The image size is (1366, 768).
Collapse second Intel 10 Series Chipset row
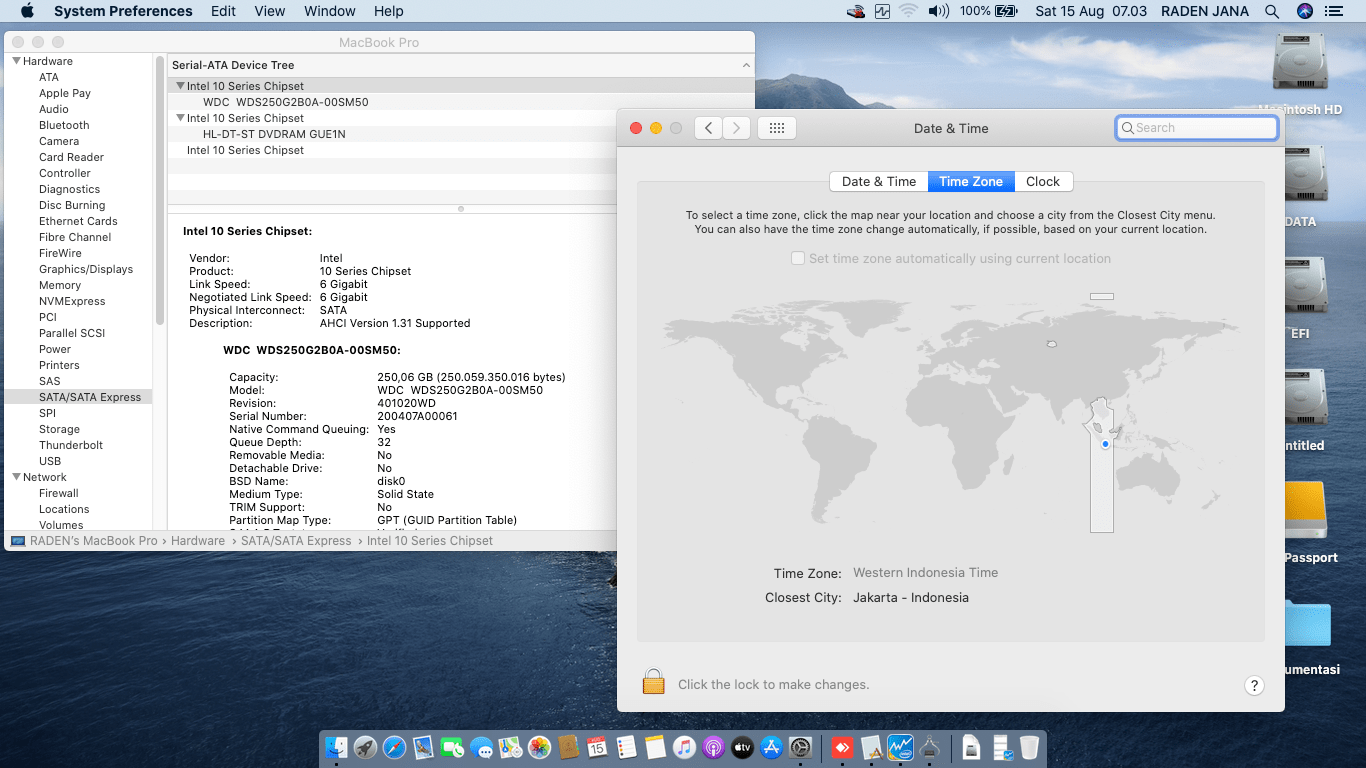coord(180,118)
